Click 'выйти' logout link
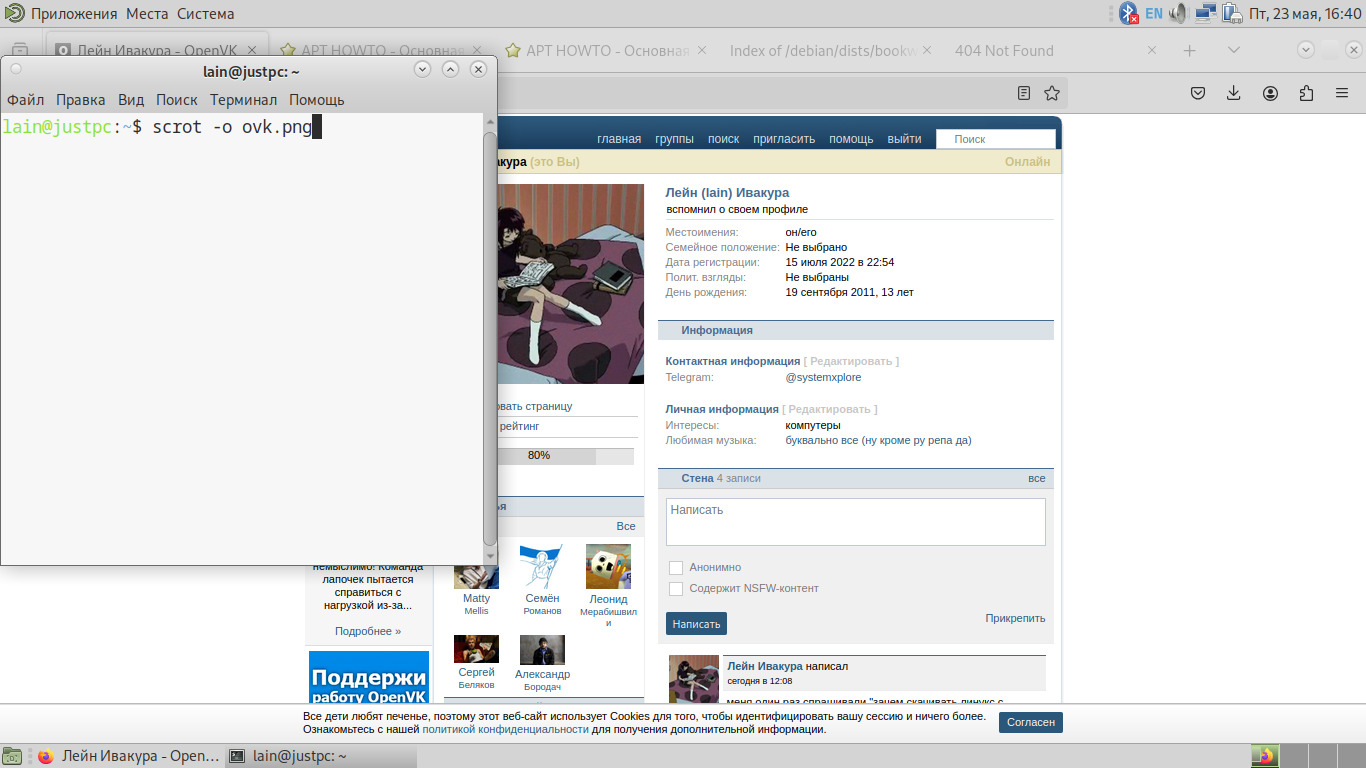This screenshot has width=1366, height=768. click(x=904, y=139)
